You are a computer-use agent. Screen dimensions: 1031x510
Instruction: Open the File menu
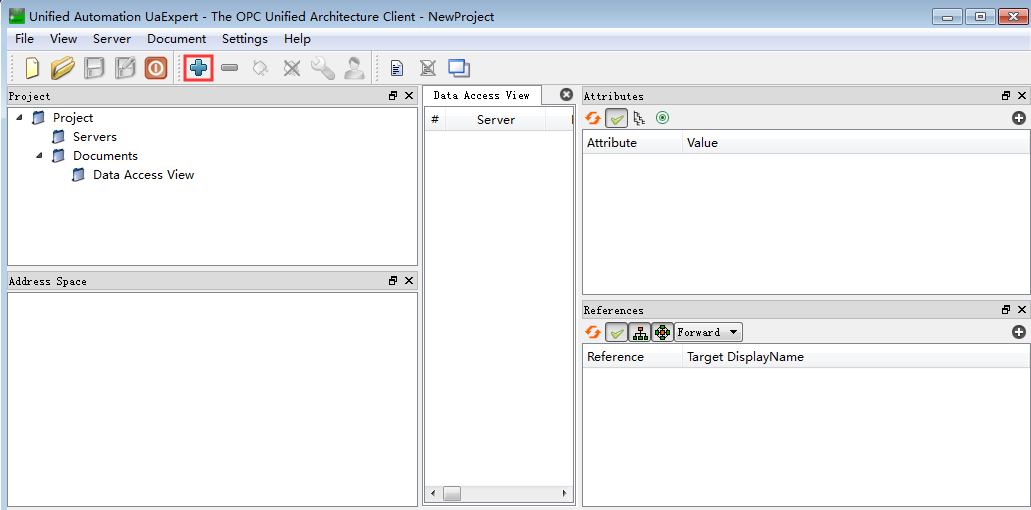coord(24,39)
